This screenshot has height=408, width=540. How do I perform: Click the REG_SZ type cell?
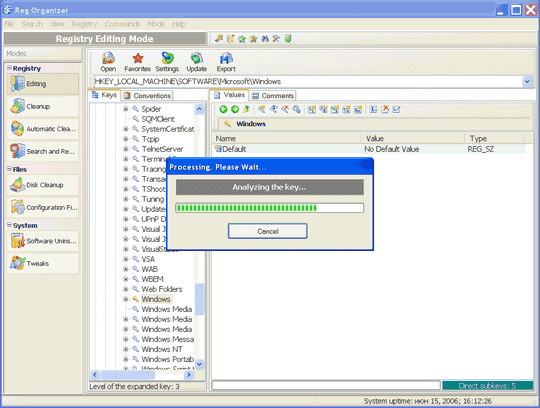480,149
